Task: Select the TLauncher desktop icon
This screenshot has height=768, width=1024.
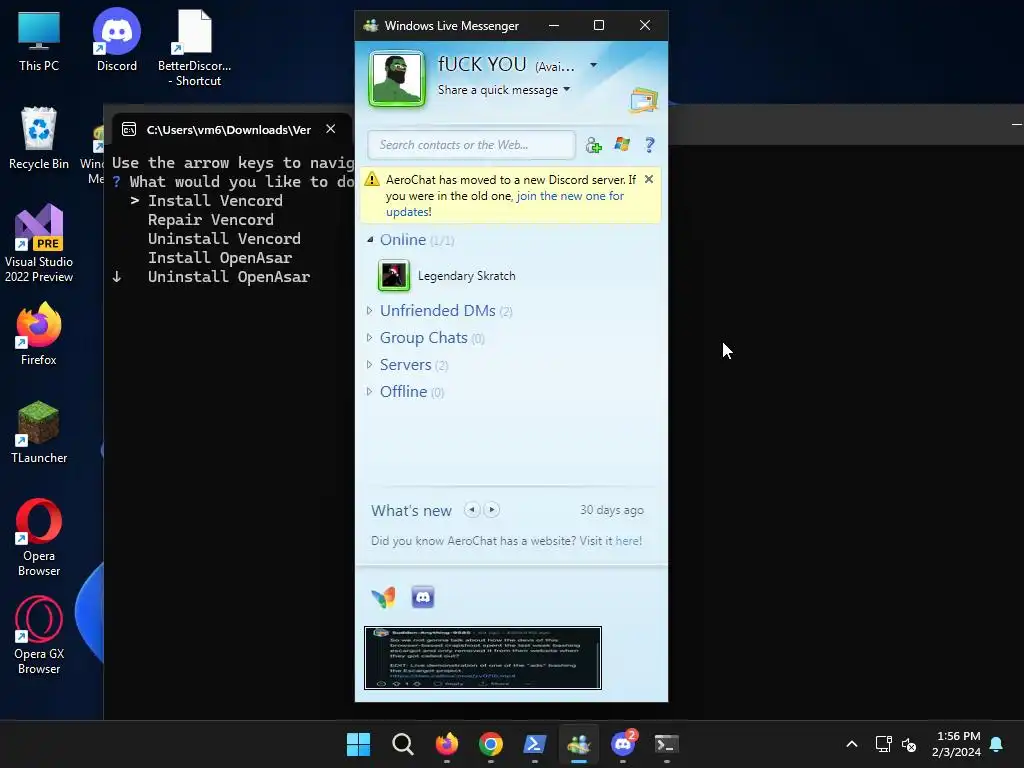Action: (x=39, y=432)
